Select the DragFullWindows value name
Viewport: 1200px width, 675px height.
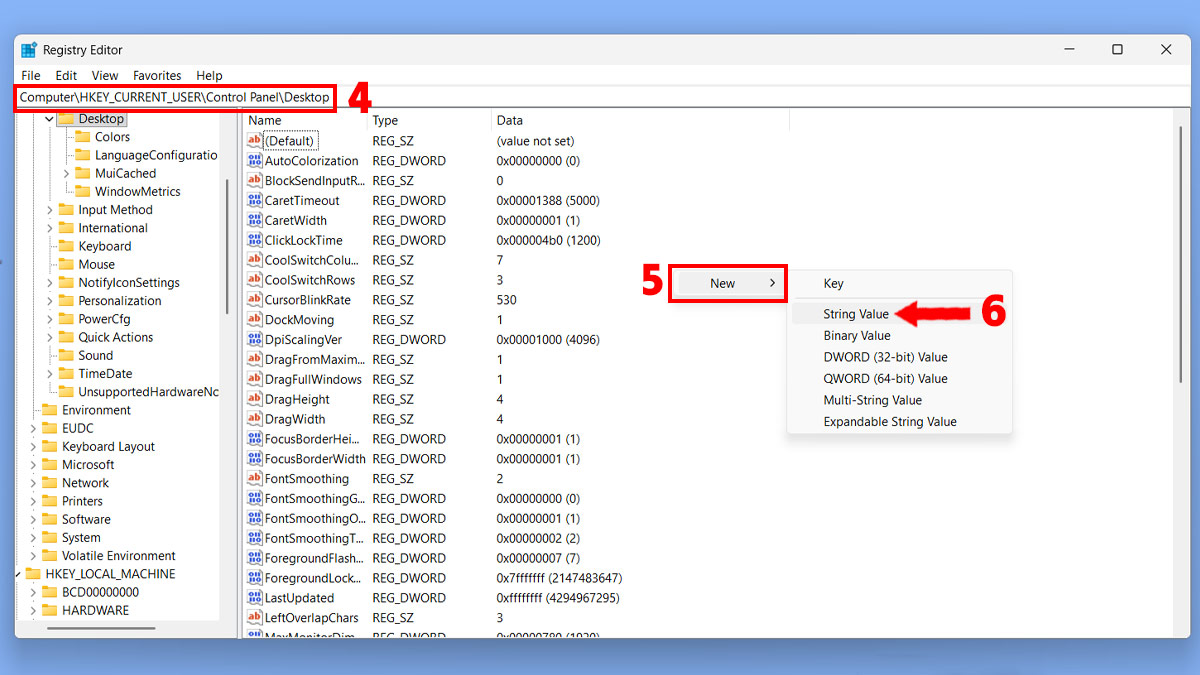point(313,380)
